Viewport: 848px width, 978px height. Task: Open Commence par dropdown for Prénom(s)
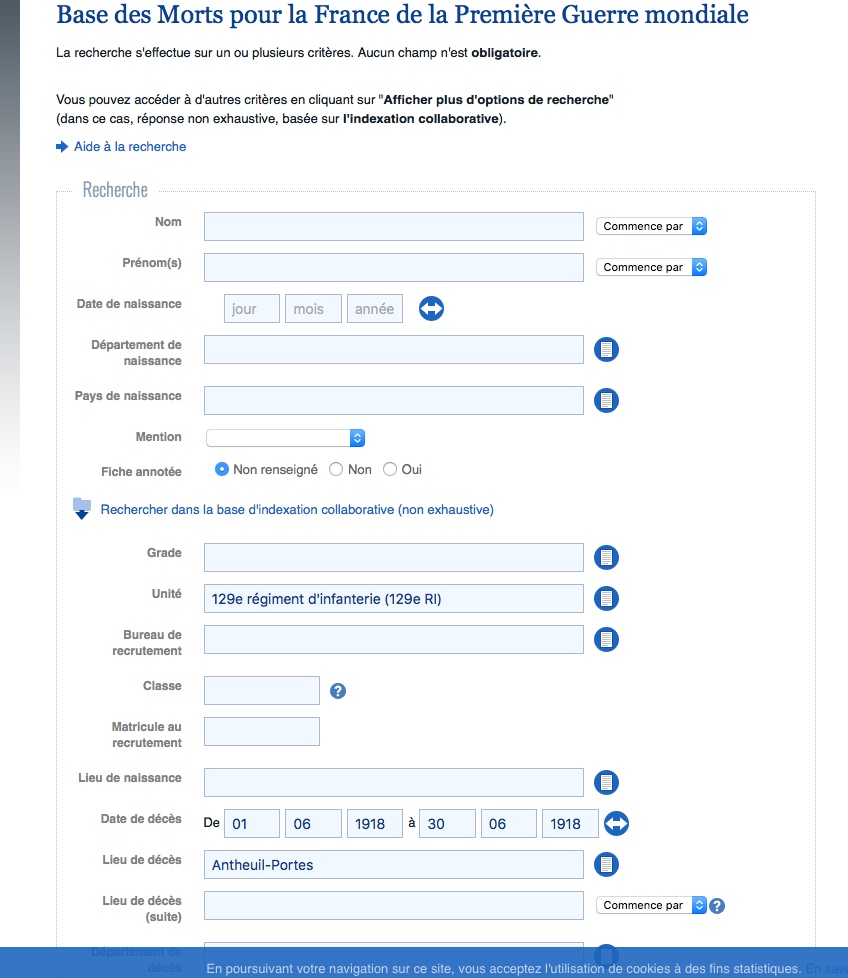[x=651, y=267]
